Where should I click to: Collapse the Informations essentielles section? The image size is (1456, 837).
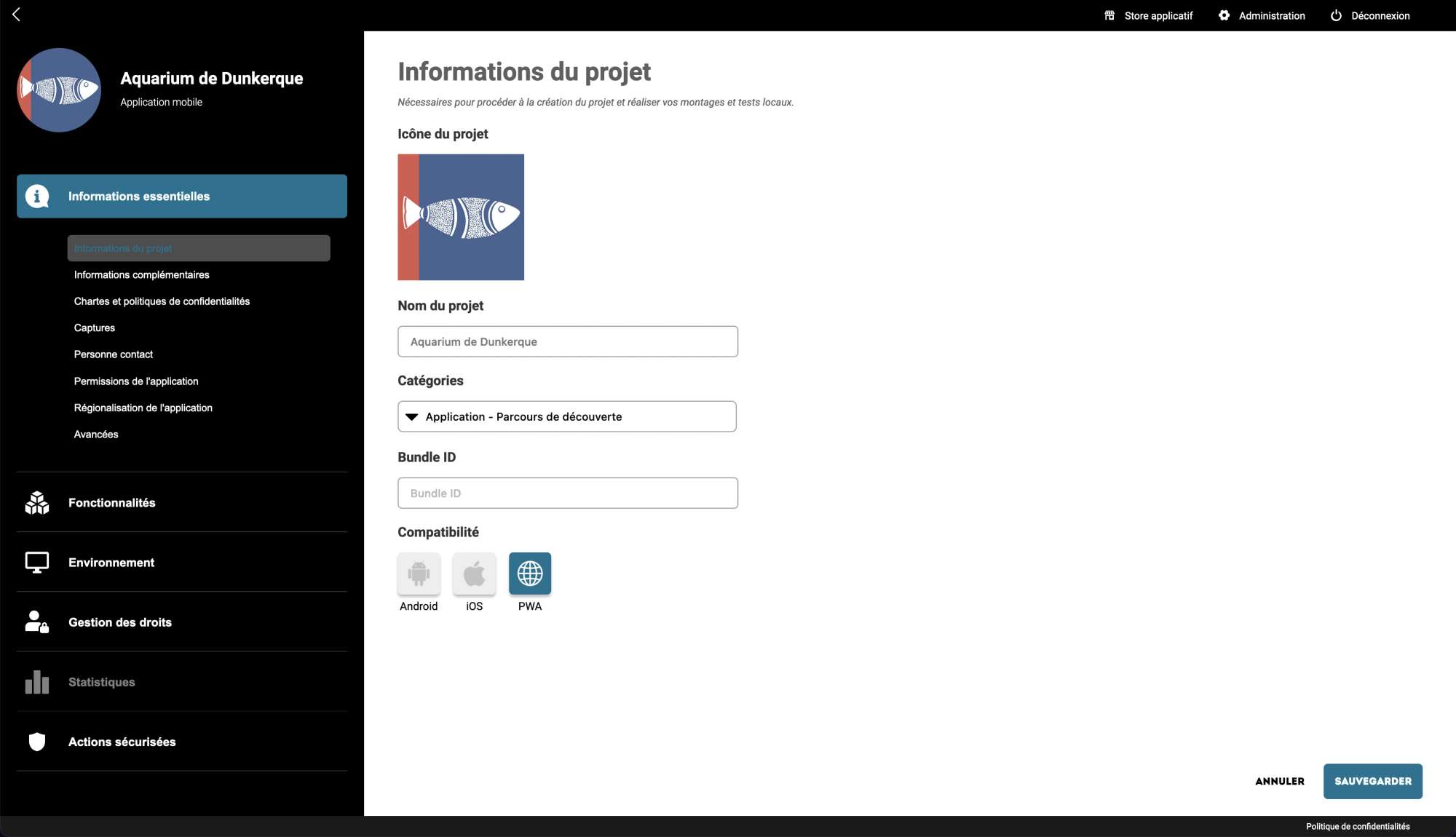pyautogui.click(x=182, y=197)
